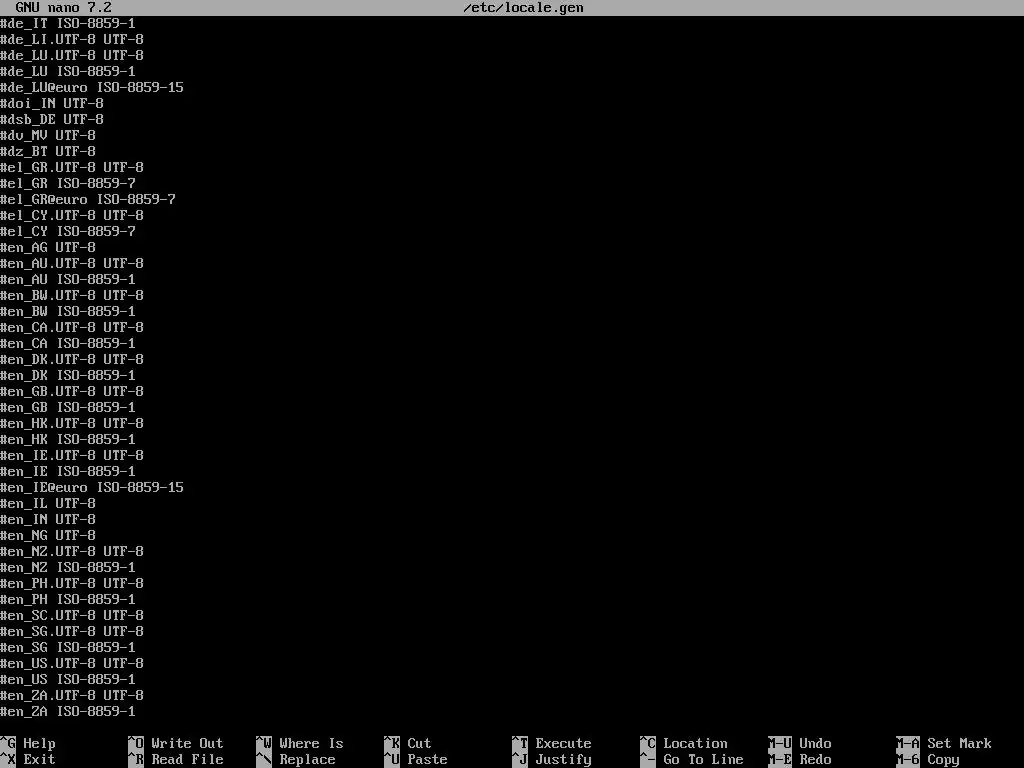
Task: Place cursor on #doi_IN UTF-8 line
Action: (x=52, y=103)
